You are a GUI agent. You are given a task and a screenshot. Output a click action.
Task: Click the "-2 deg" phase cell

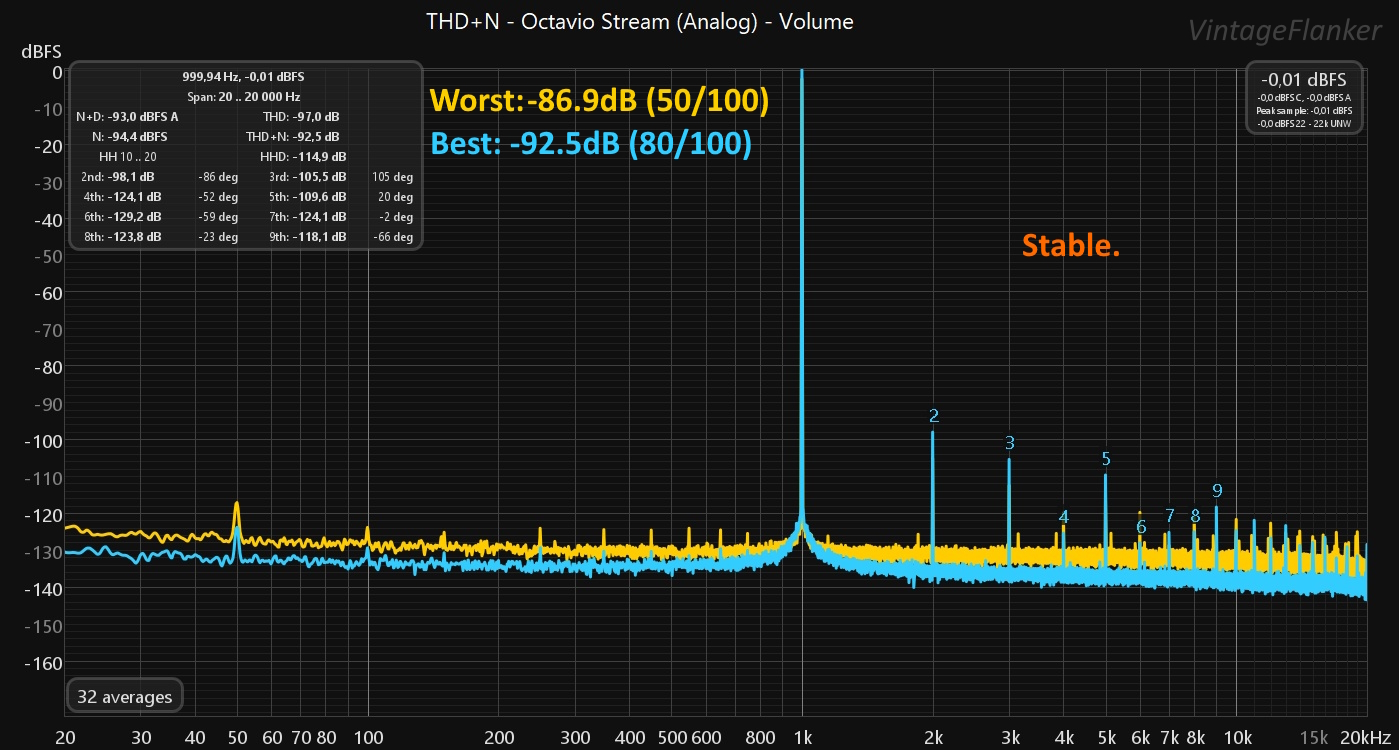(397, 217)
